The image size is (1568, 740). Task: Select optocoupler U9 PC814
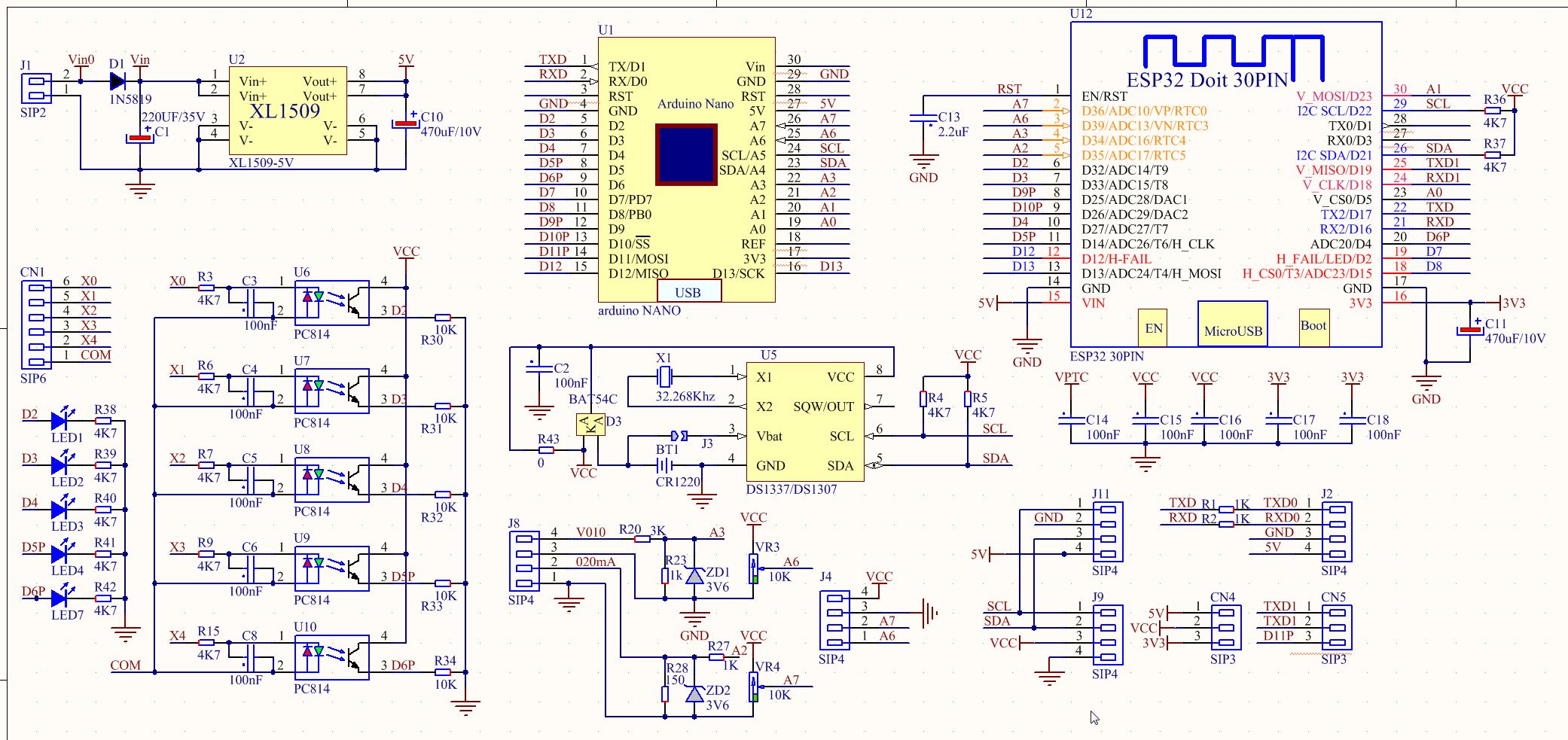(331, 569)
